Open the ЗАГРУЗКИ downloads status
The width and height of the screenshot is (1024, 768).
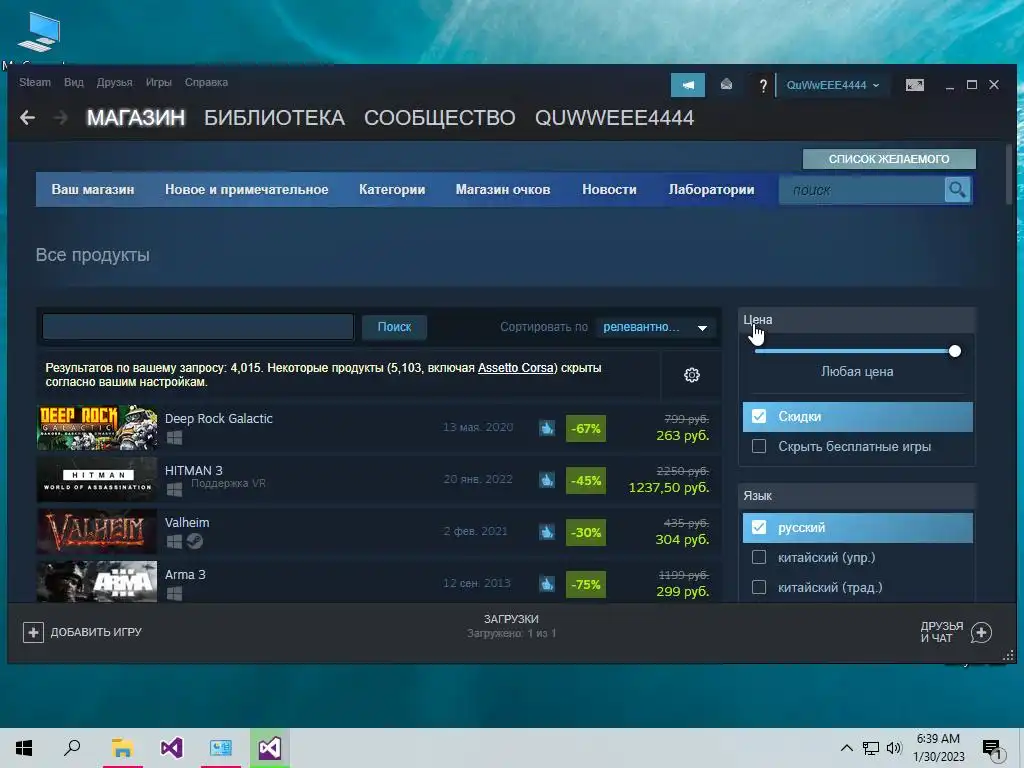pyautogui.click(x=511, y=626)
